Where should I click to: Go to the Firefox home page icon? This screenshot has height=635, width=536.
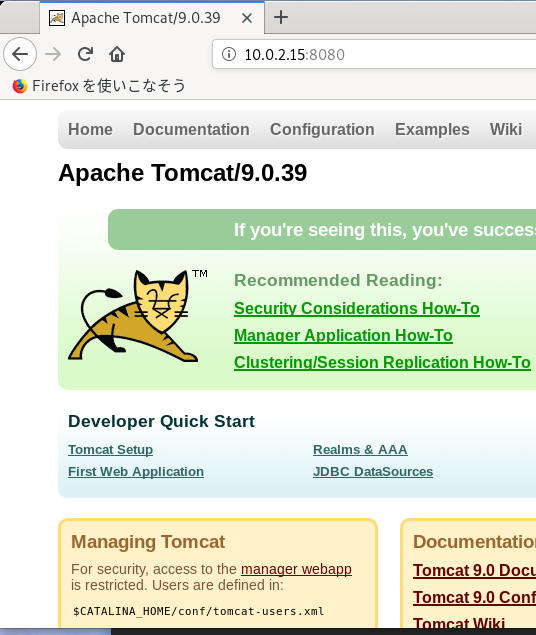117,54
